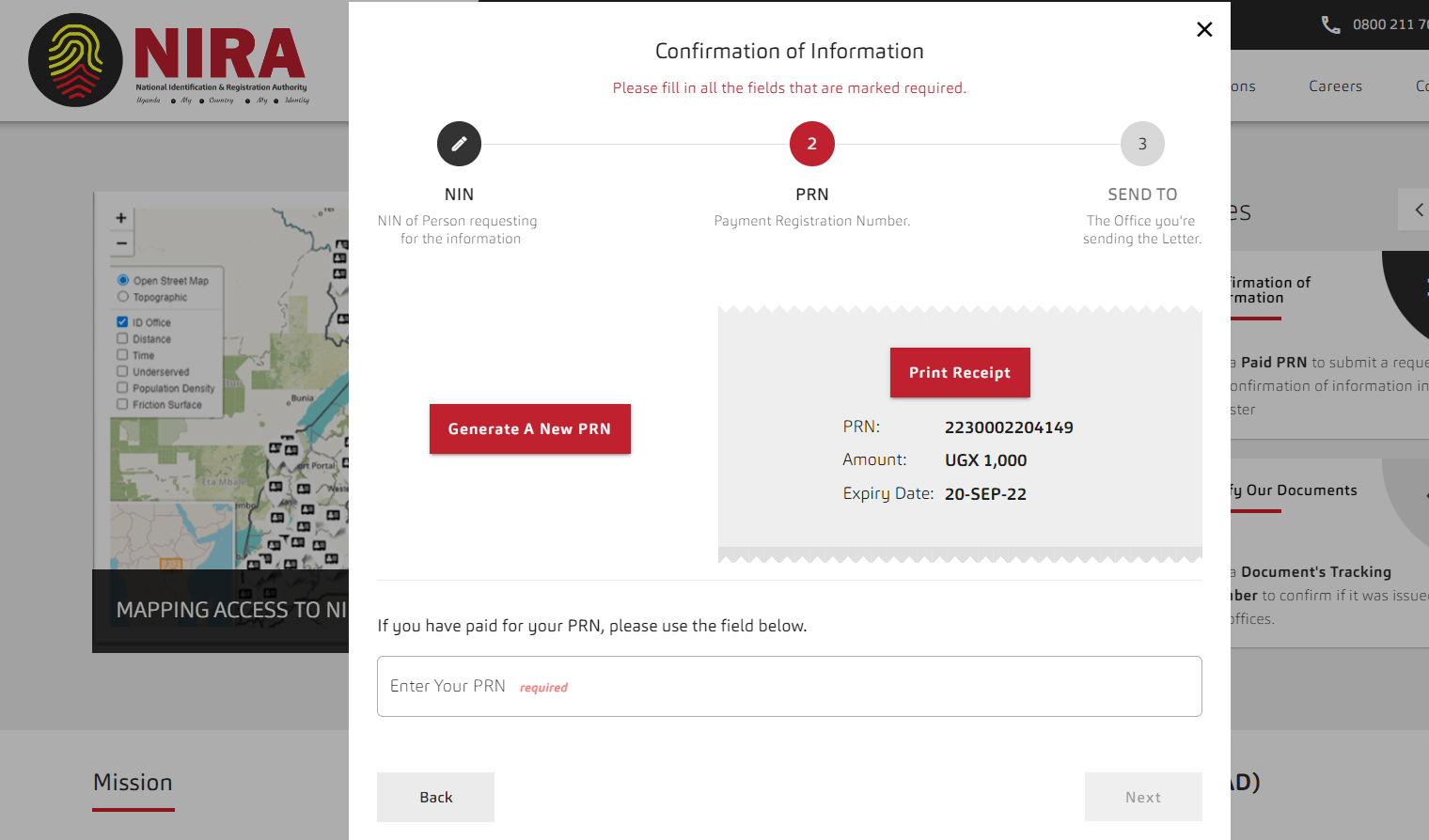Enable the Distance map layer checkbox
1429x840 pixels.
pos(123,338)
